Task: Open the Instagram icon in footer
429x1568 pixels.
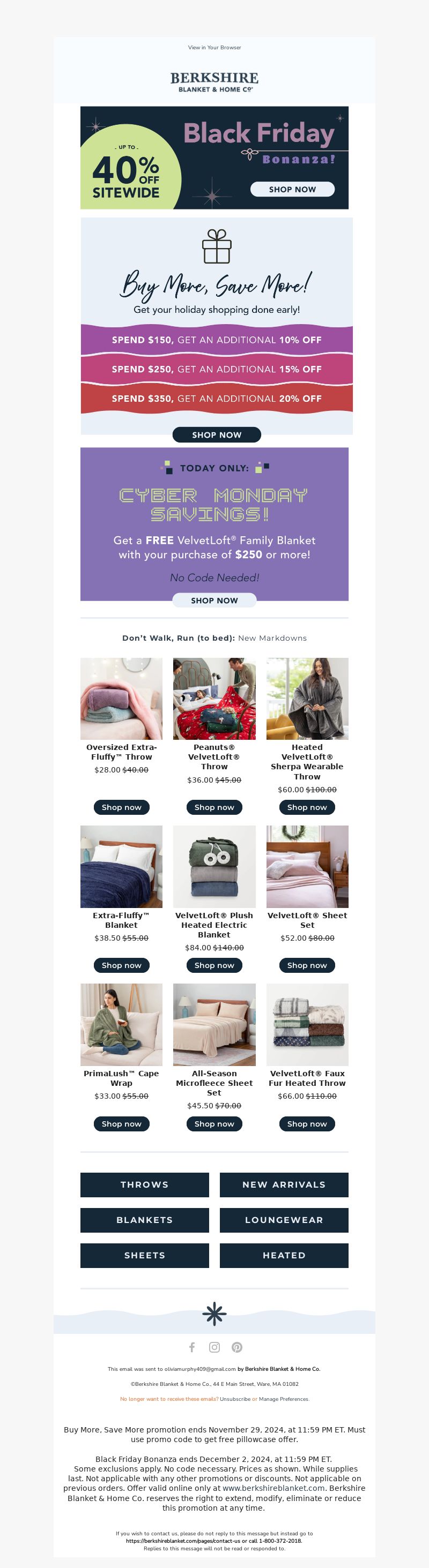Action: click(214, 1347)
